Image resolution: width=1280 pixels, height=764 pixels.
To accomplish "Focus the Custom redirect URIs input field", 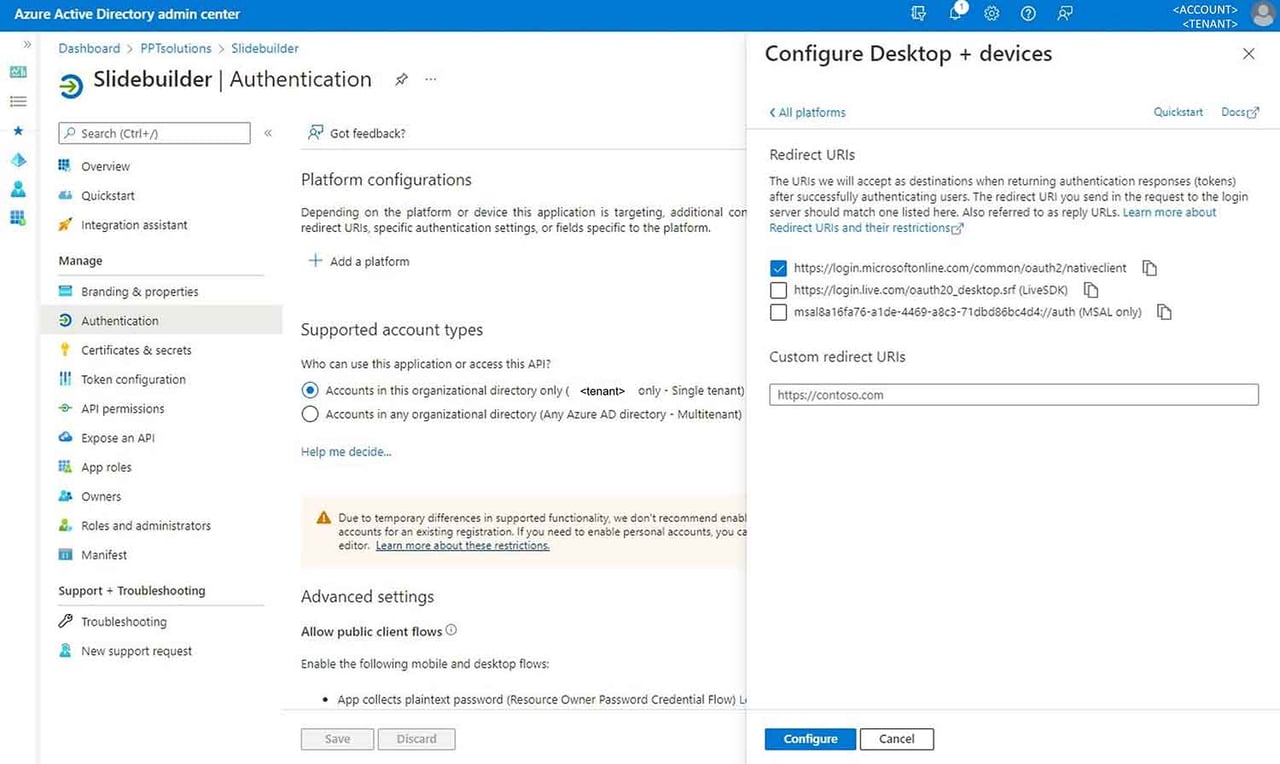I will 1014,395.
